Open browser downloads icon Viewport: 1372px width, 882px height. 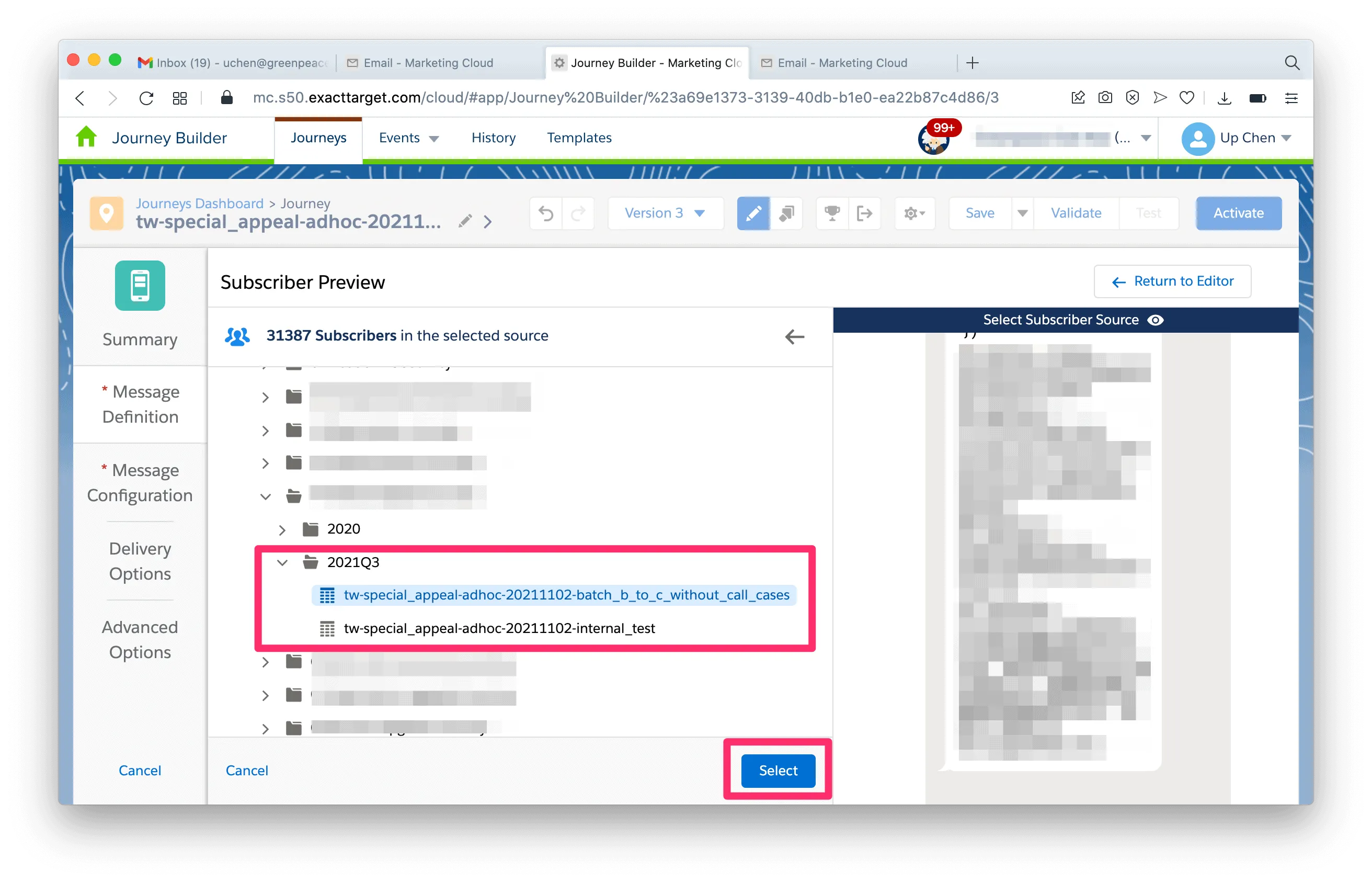coord(1224,98)
